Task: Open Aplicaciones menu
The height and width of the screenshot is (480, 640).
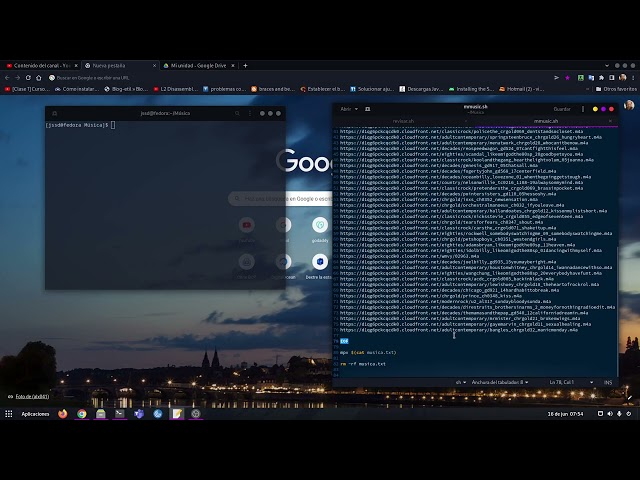Action: (35, 414)
